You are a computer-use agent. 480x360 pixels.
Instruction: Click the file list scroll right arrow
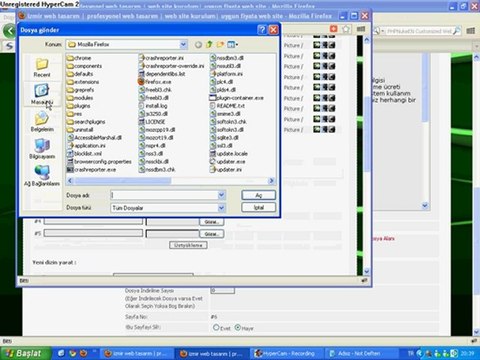271,181
